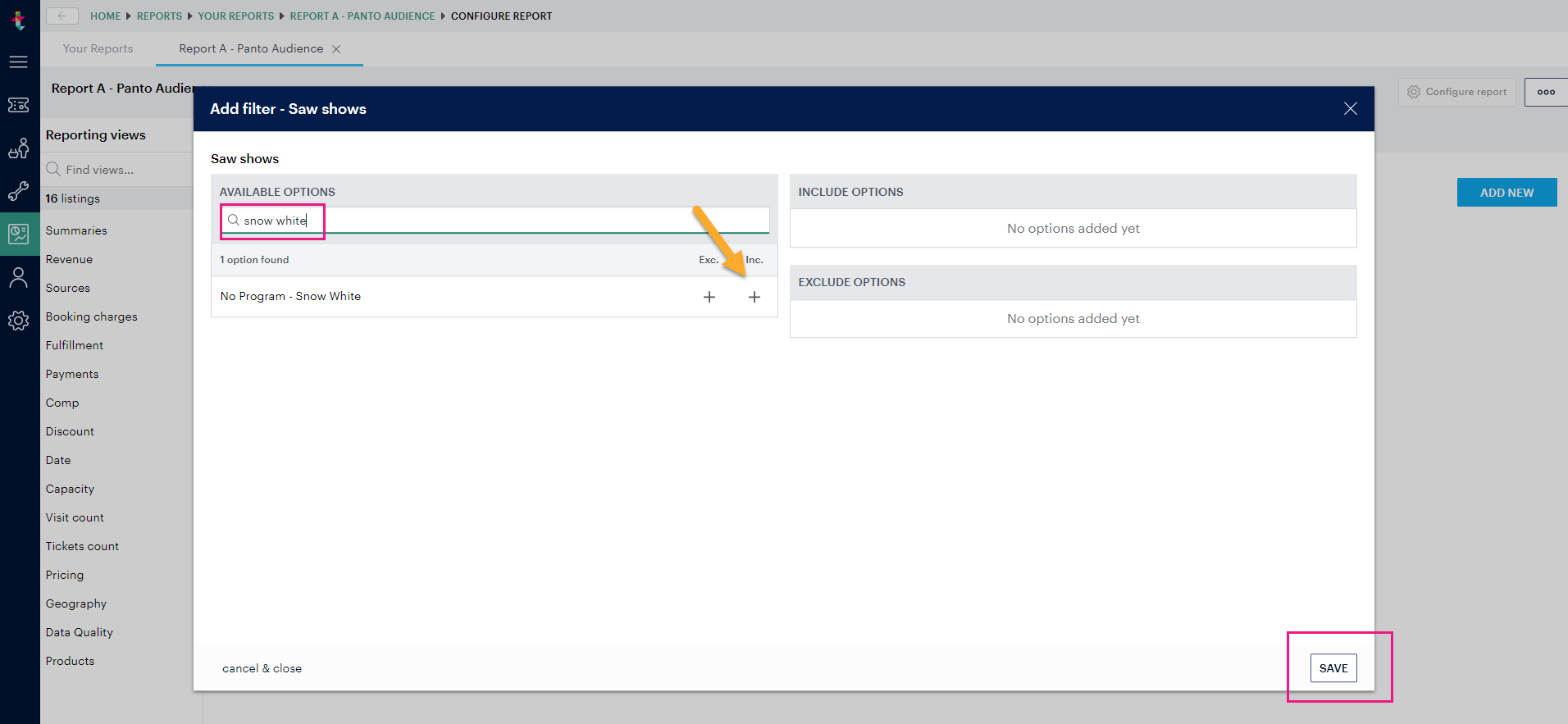This screenshot has width=1568, height=724.
Task: Open the Capacity reporting view
Action: 70,489
